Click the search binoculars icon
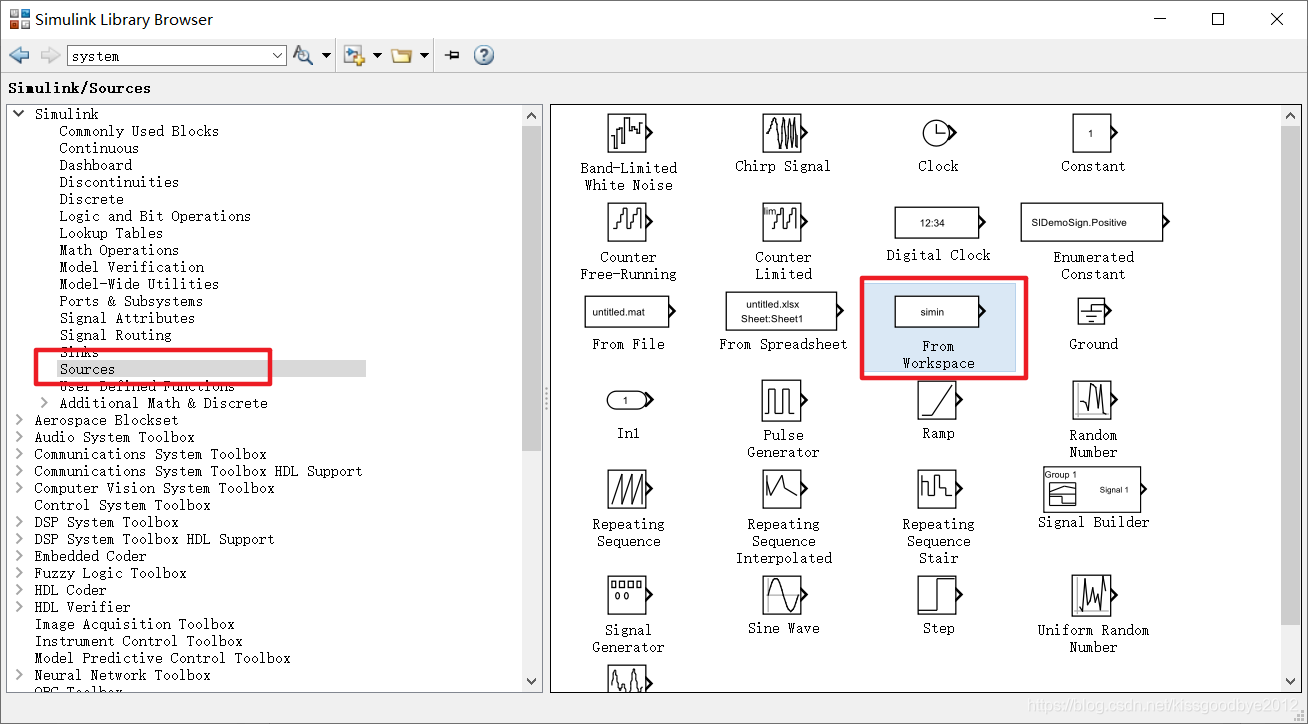 [303, 56]
